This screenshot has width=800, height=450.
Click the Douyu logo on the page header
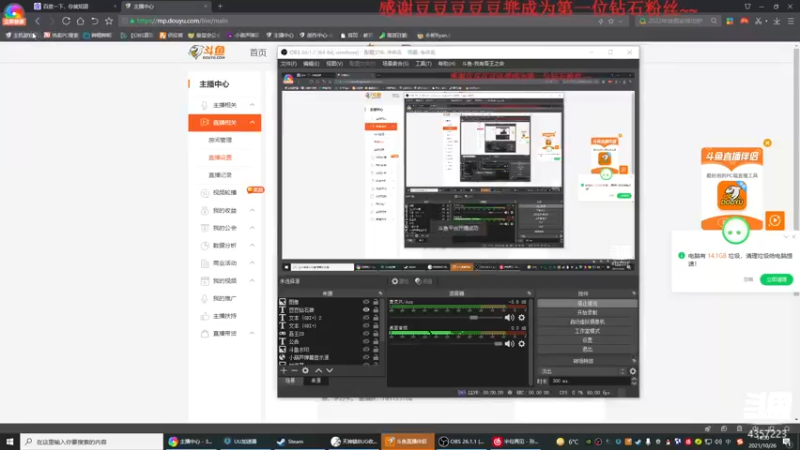(207, 52)
